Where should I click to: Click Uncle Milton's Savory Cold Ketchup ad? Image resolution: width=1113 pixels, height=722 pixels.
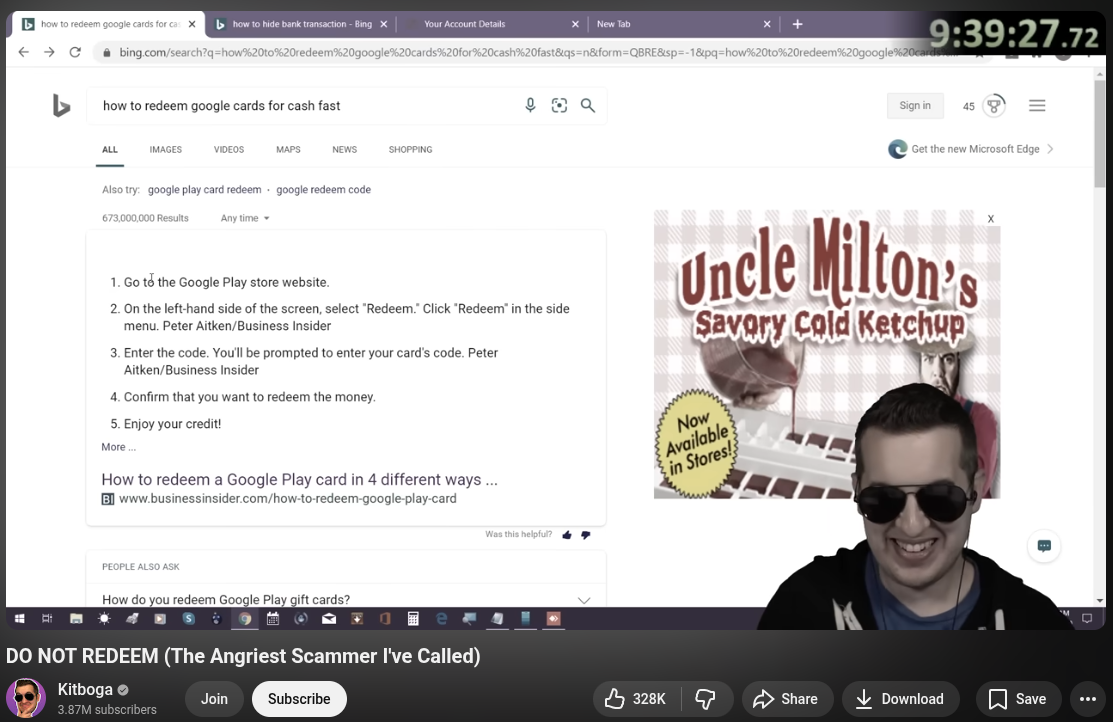pos(827,354)
